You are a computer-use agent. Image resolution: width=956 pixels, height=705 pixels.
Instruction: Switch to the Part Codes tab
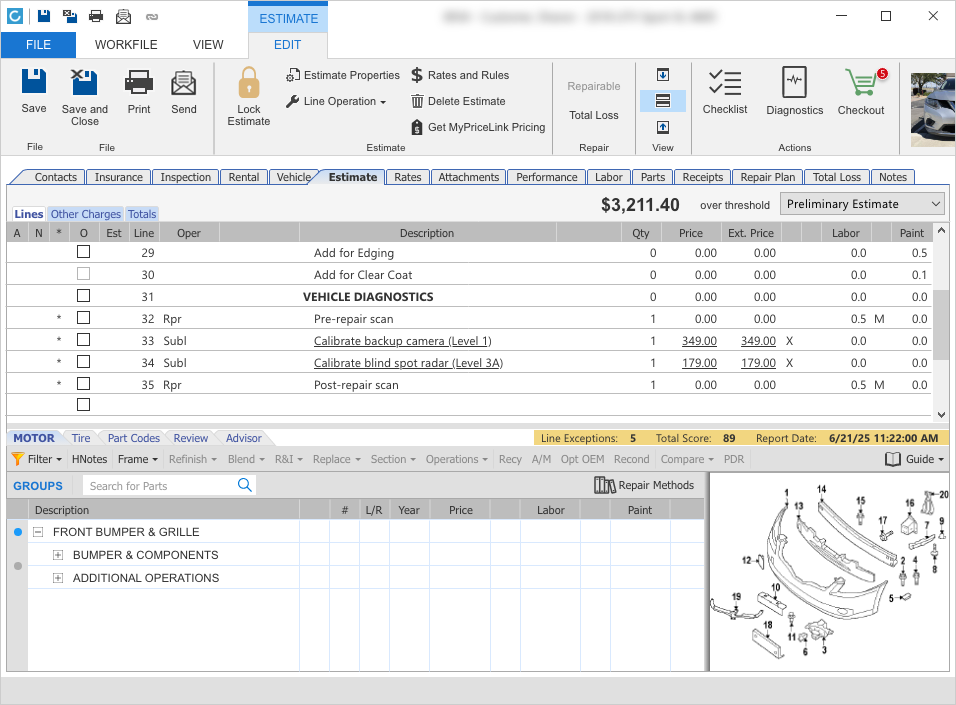tap(134, 438)
